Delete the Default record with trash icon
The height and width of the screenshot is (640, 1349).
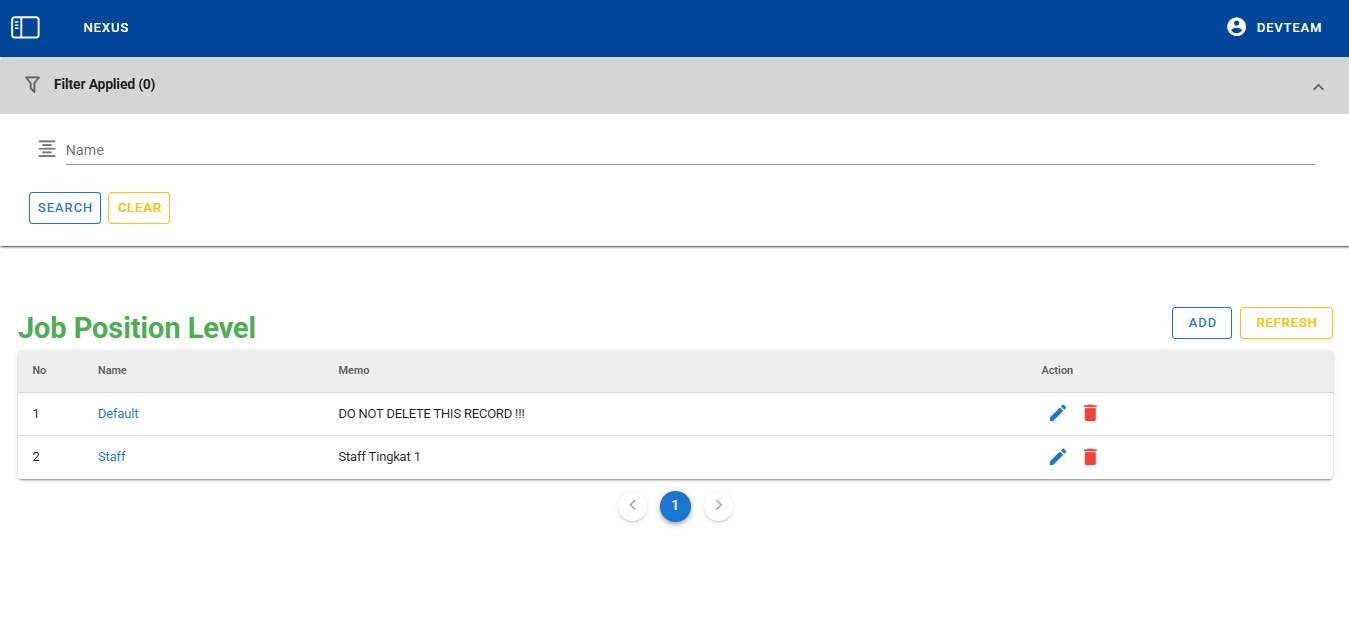coord(1090,413)
